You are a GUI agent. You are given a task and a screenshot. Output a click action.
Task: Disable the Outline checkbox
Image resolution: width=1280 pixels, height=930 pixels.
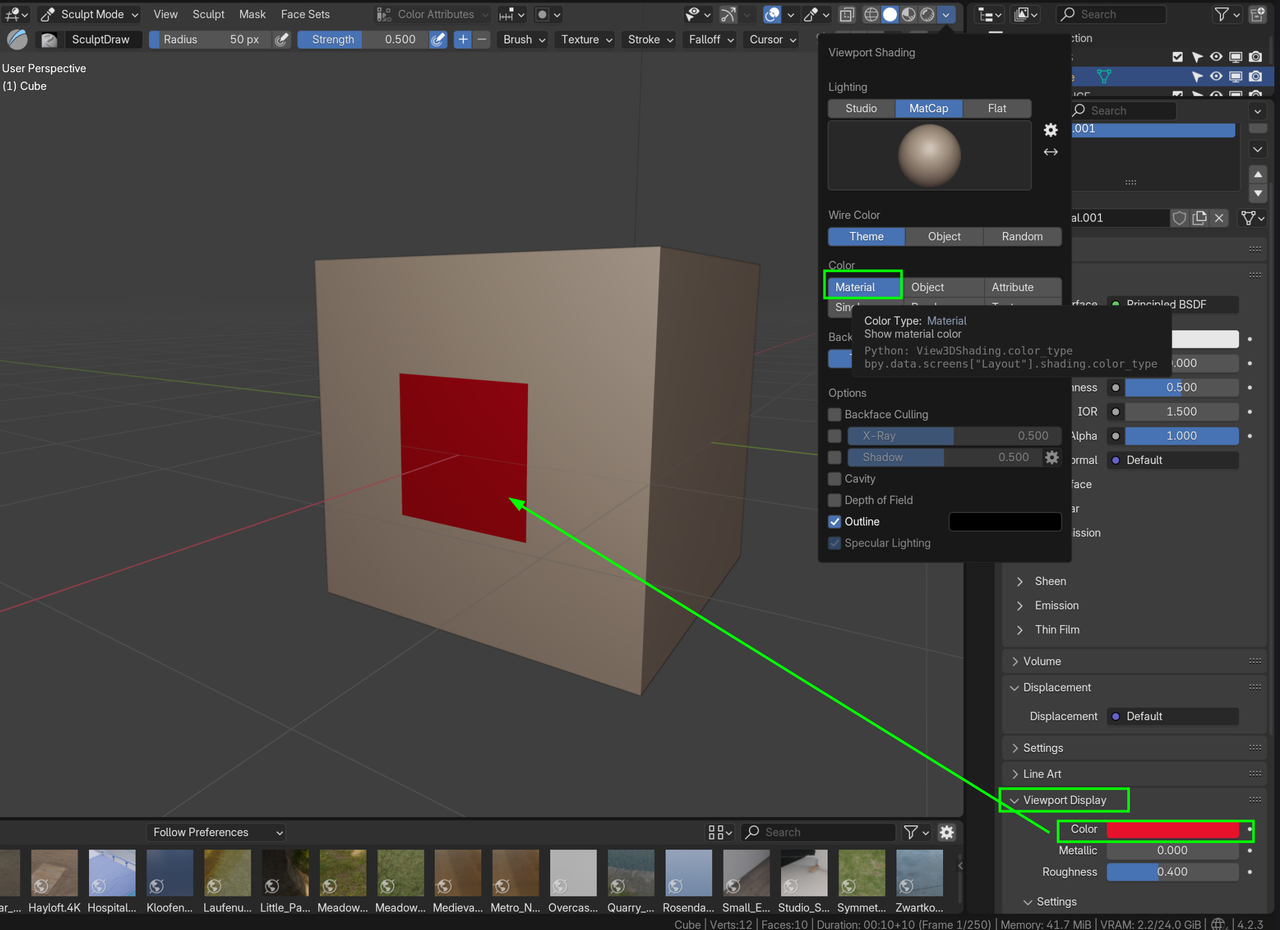click(835, 522)
